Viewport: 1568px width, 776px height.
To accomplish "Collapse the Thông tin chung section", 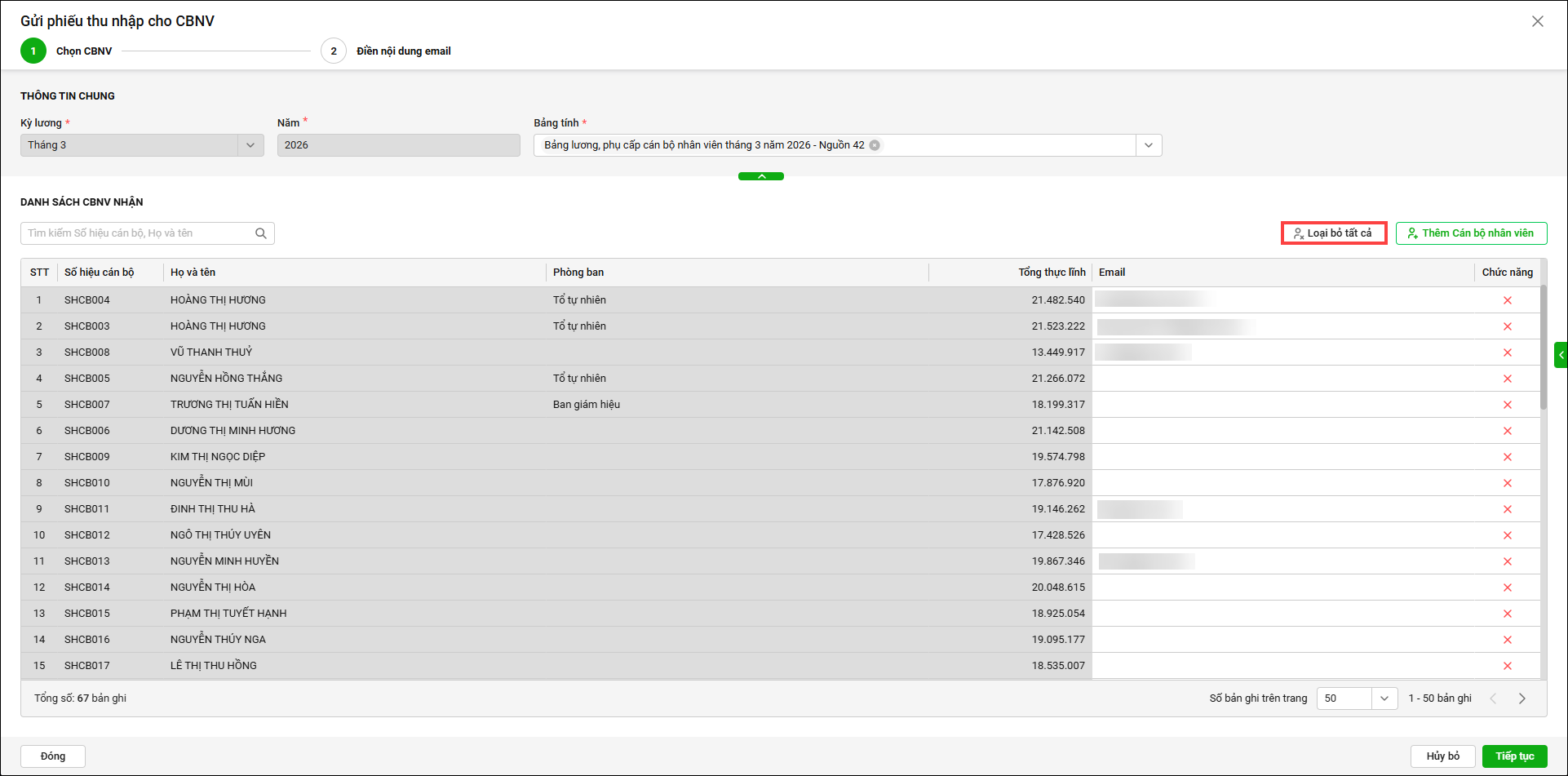I will point(760,176).
